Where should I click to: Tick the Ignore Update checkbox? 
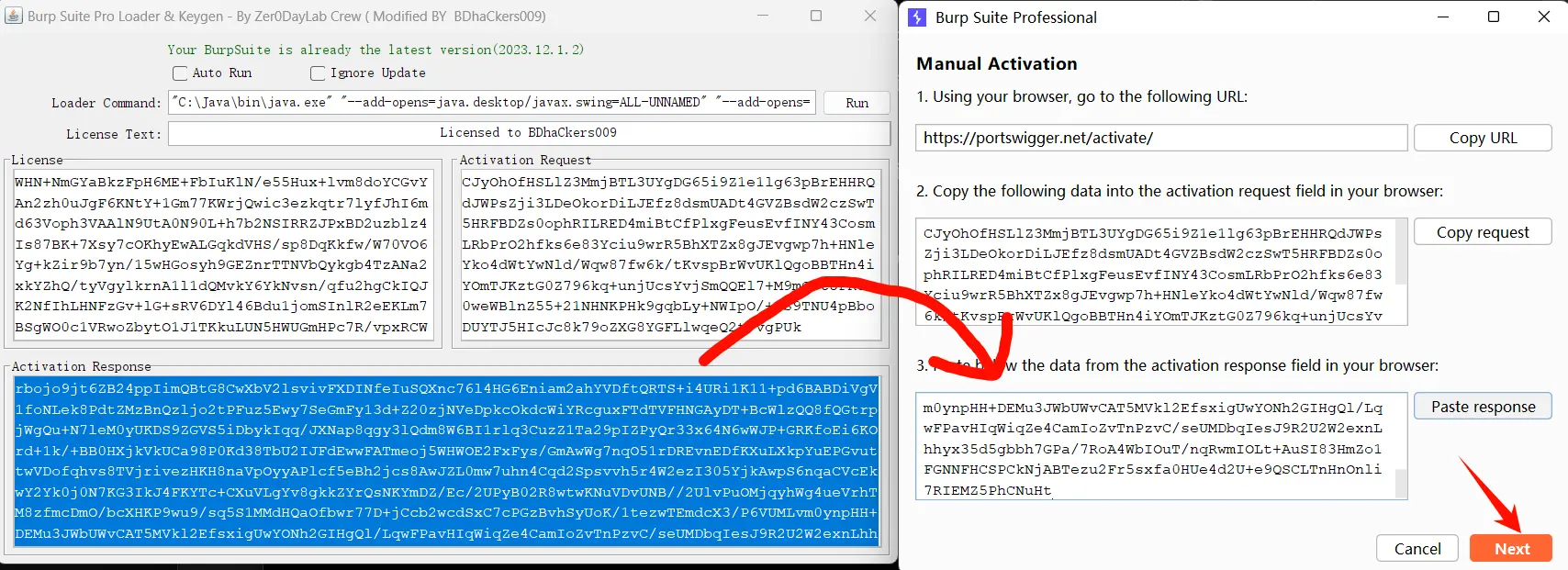click(x=318, y=73)
